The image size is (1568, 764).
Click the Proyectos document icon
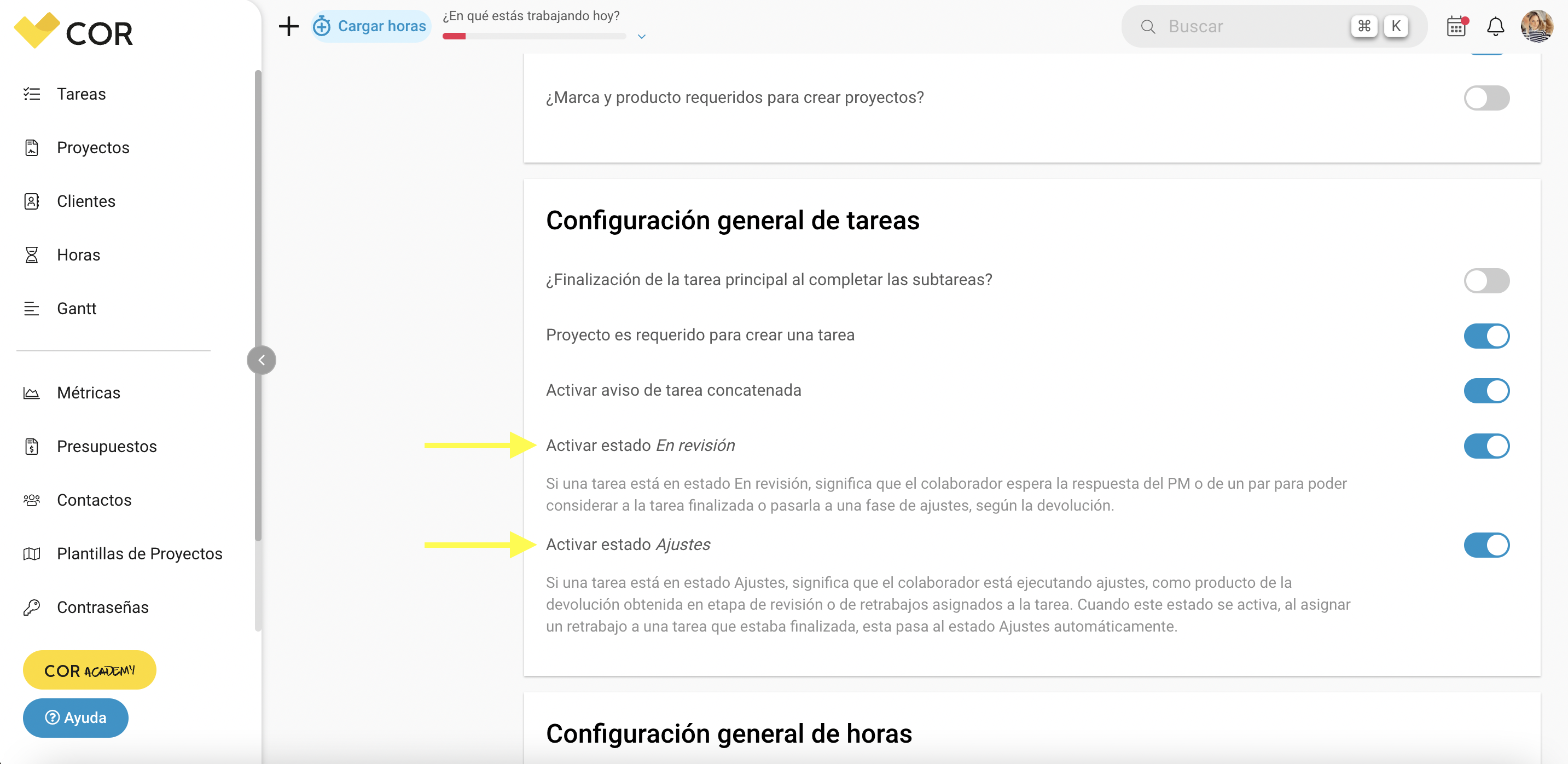click(32, 147)
